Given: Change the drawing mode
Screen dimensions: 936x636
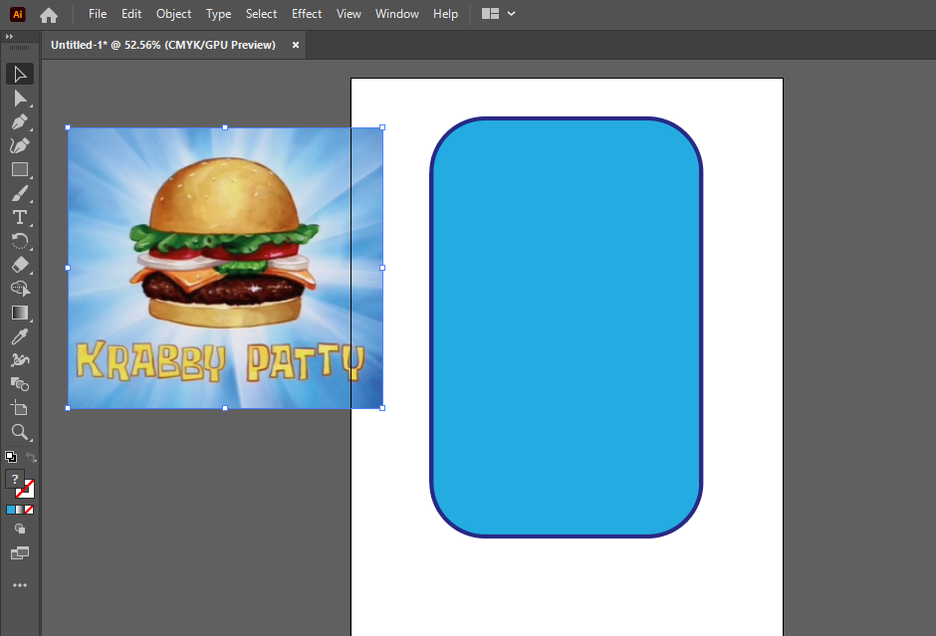Looking at the screenshot, I should coord(20,529).
